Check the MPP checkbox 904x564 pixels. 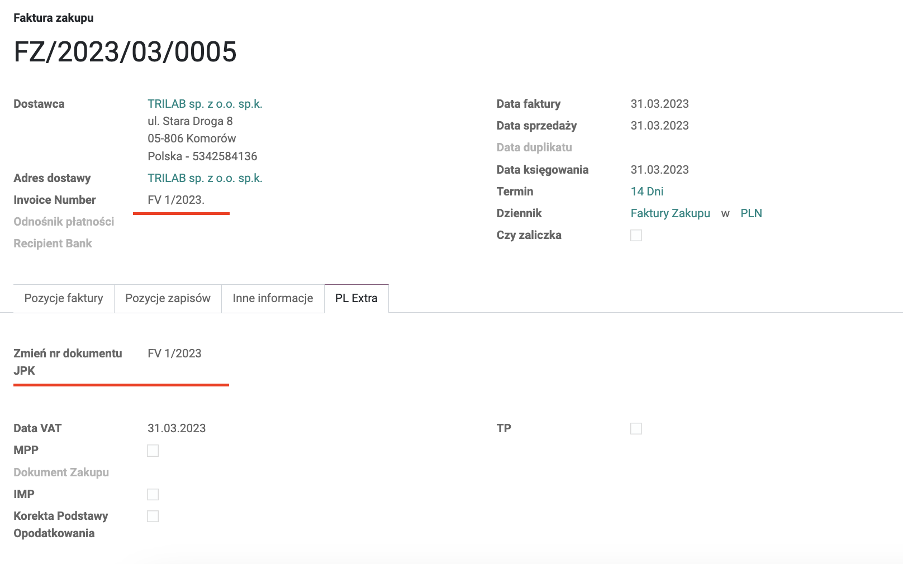(x=153, y=450)
